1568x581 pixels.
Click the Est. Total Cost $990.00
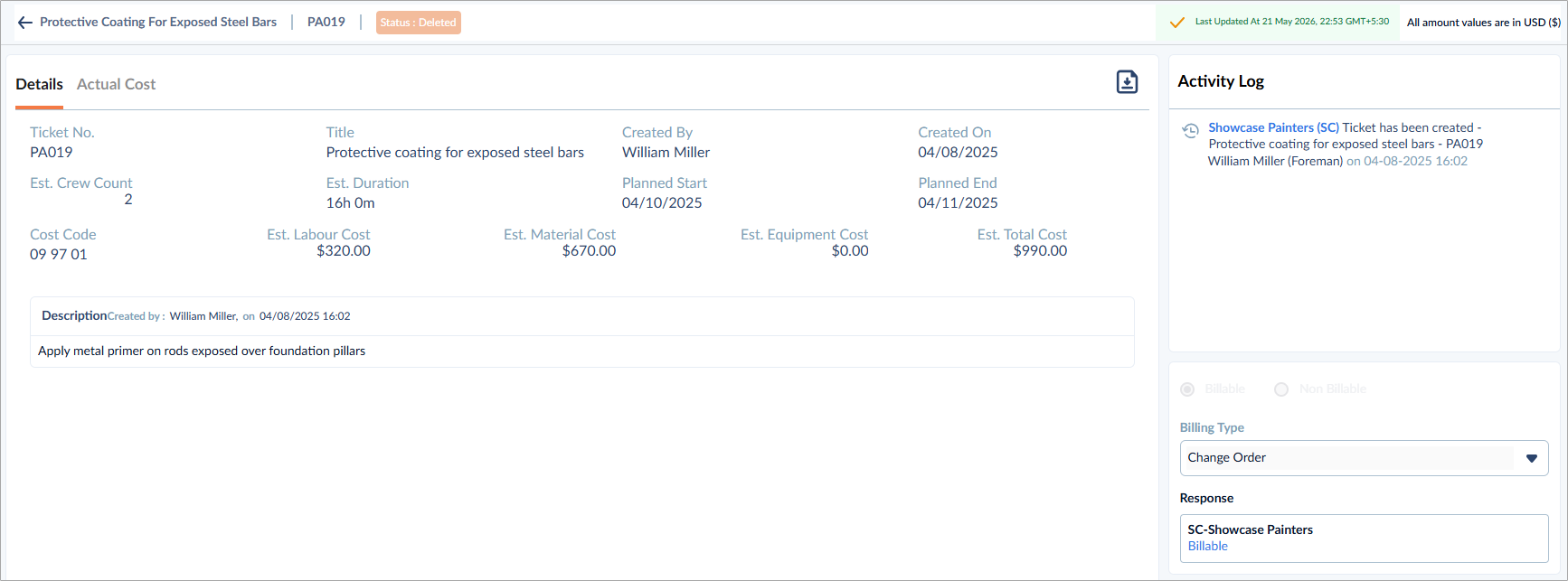pyautogui.click(x=1040, y=250)
